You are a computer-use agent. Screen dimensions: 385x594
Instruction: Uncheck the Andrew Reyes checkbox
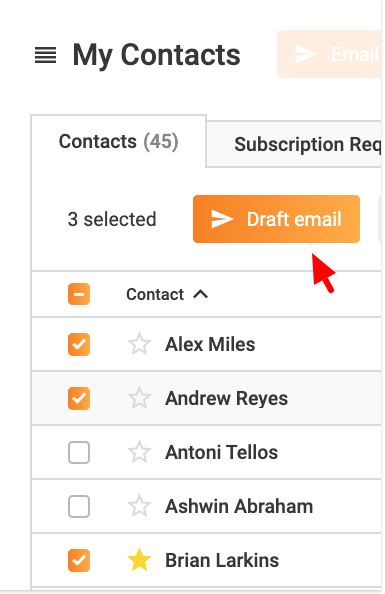coord(79,398)
